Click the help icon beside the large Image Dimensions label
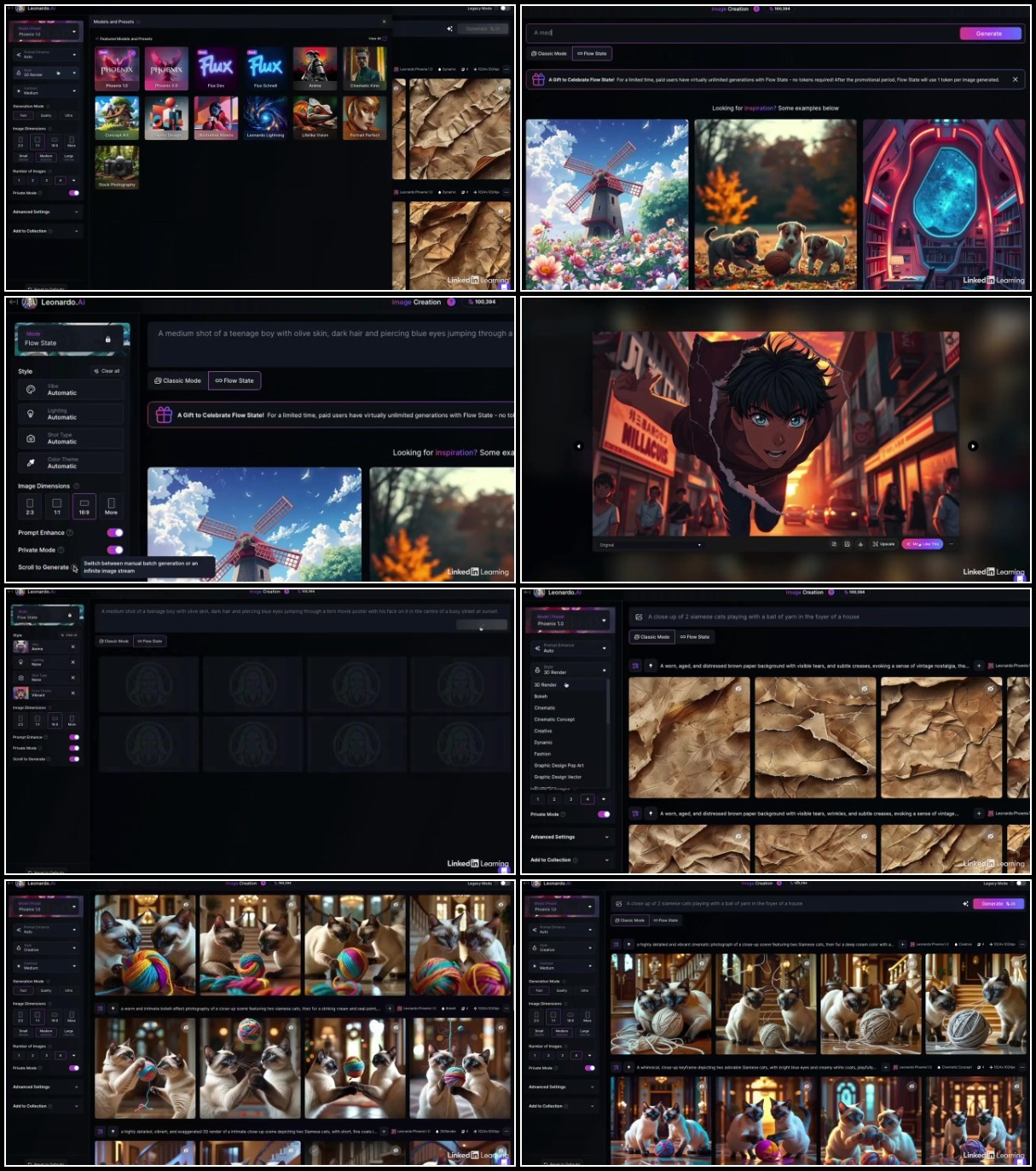Image resolution: width=1036 pixels, height=1171 pixels. click(x=77, y=486)
